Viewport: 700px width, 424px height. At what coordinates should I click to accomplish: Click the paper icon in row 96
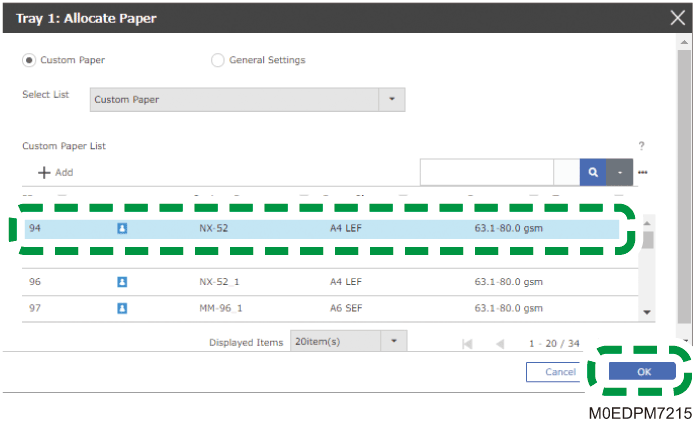point(122,282)
